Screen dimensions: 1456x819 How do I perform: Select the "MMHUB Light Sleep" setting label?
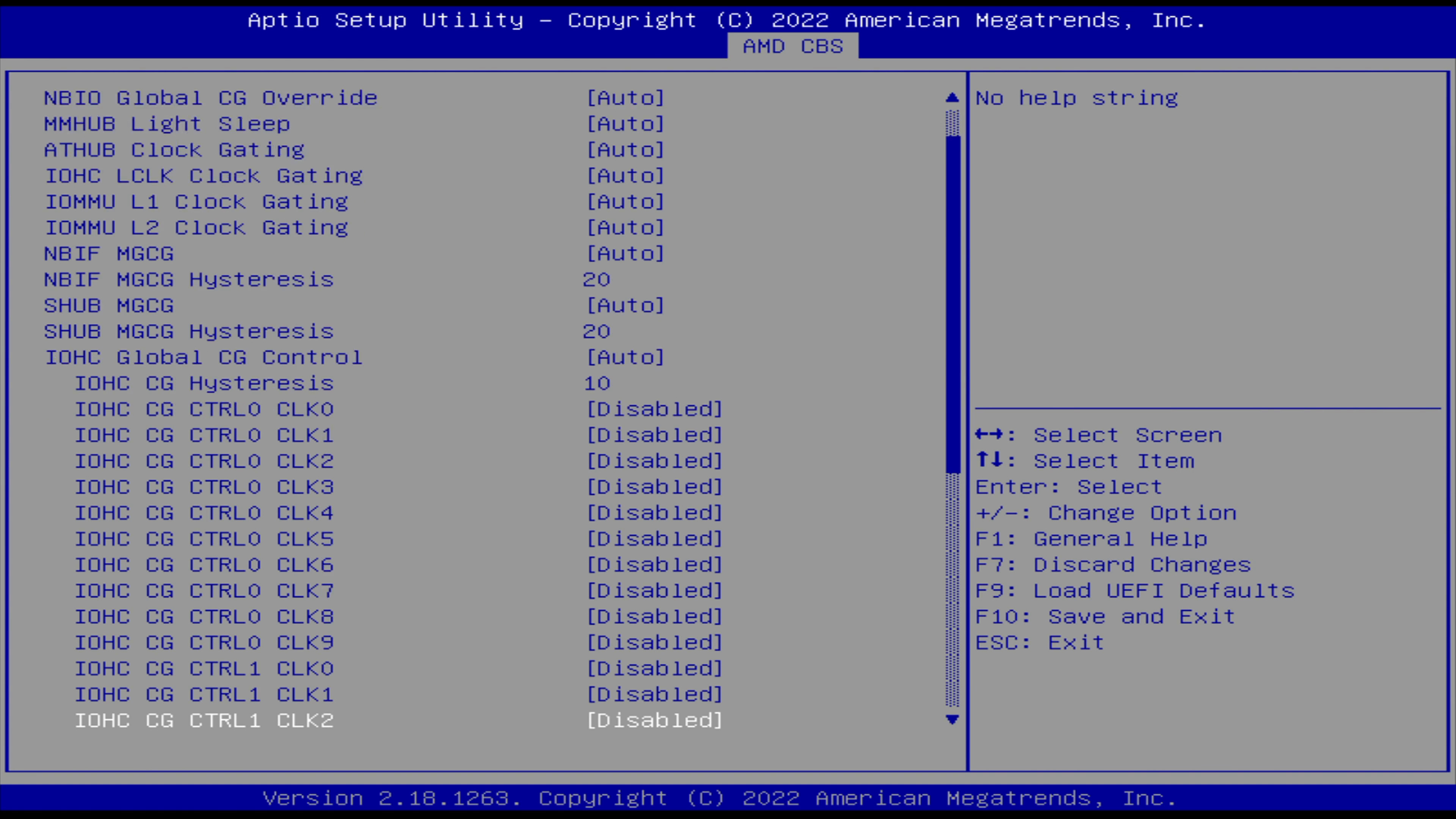pyautogui.click(x=167, y=124)
